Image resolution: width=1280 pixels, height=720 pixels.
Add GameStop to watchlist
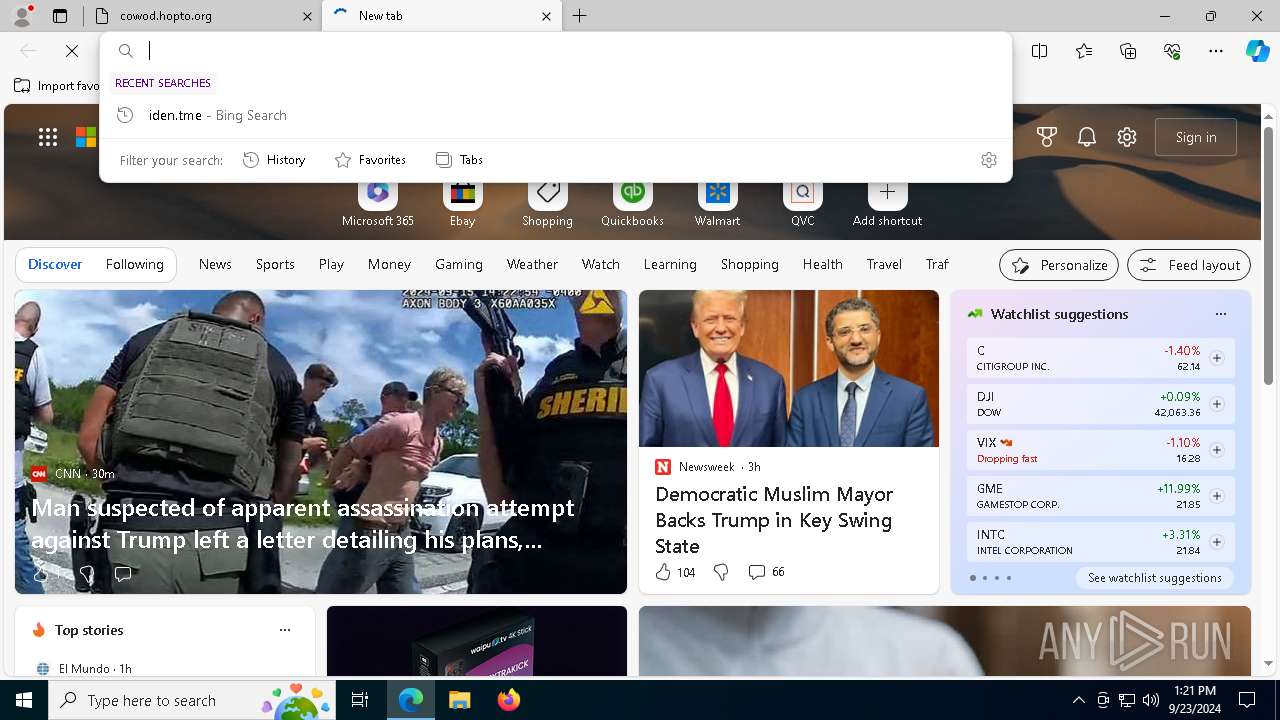(x=1216, y=496)
